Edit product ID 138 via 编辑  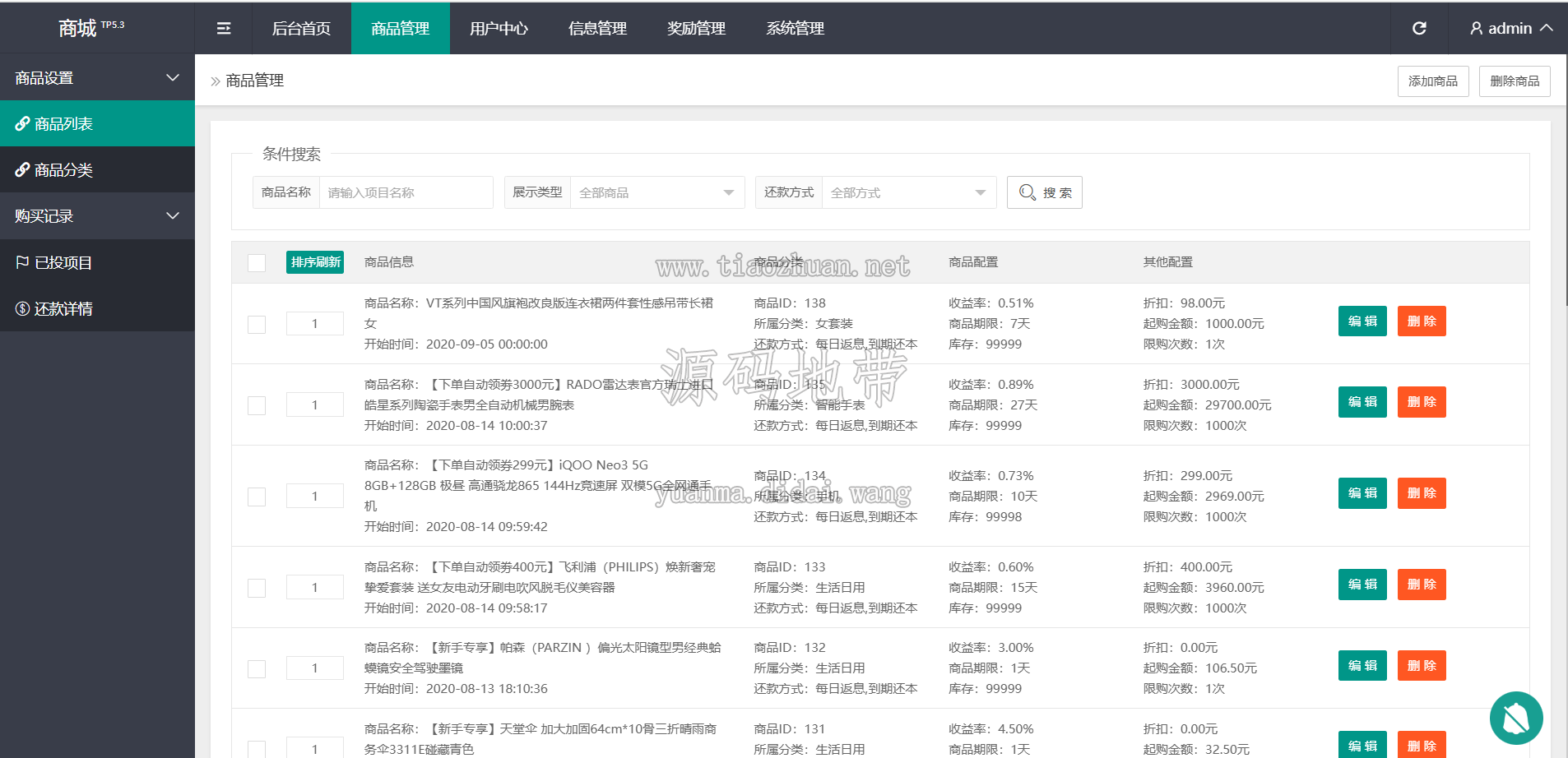point(1362,321)
